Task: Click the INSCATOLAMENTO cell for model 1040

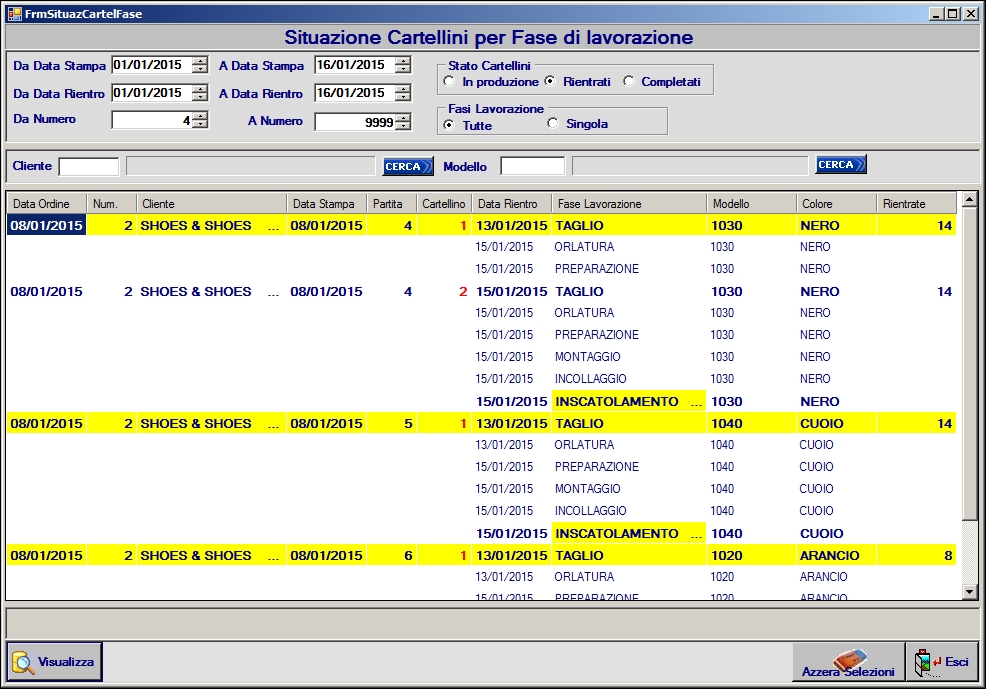Action: pyautogui.click(x=629, y=534)
